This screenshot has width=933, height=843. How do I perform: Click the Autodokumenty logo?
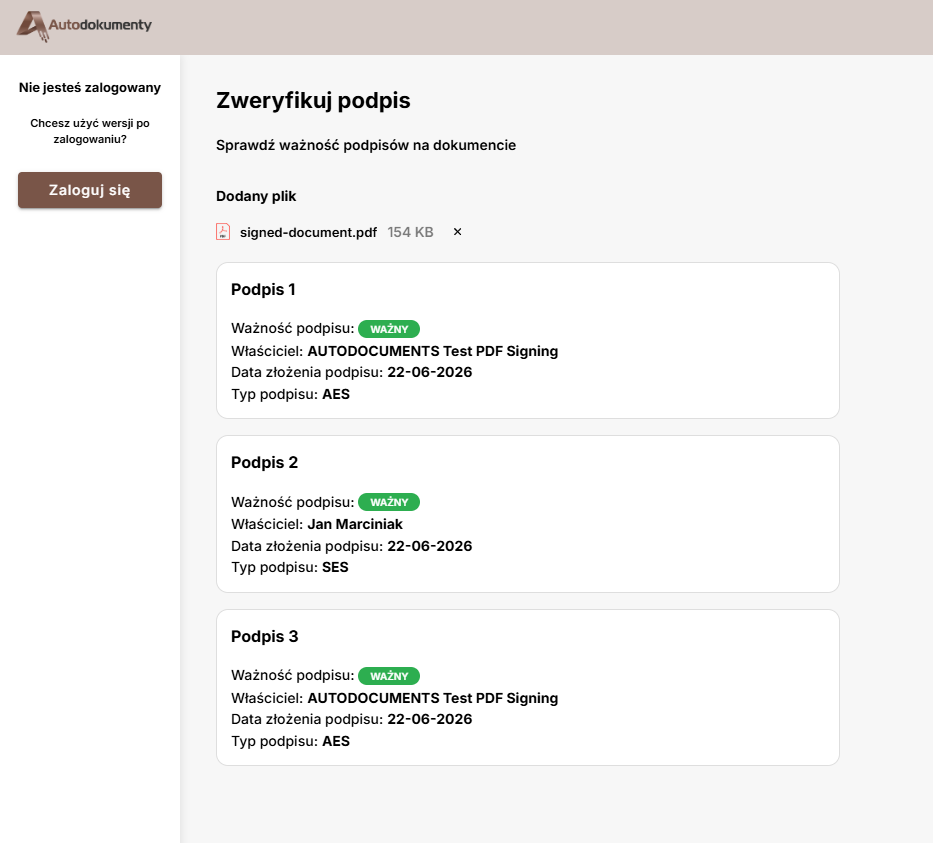tap(84, 26)
